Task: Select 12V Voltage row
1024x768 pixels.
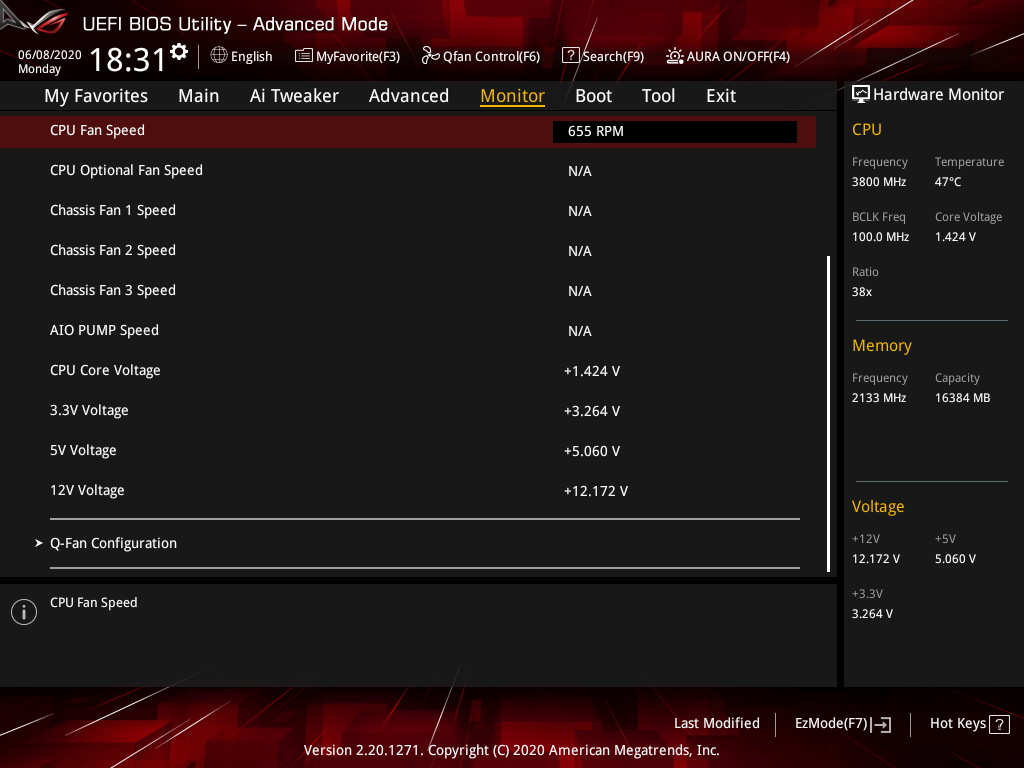Action: tap(408, 490)
